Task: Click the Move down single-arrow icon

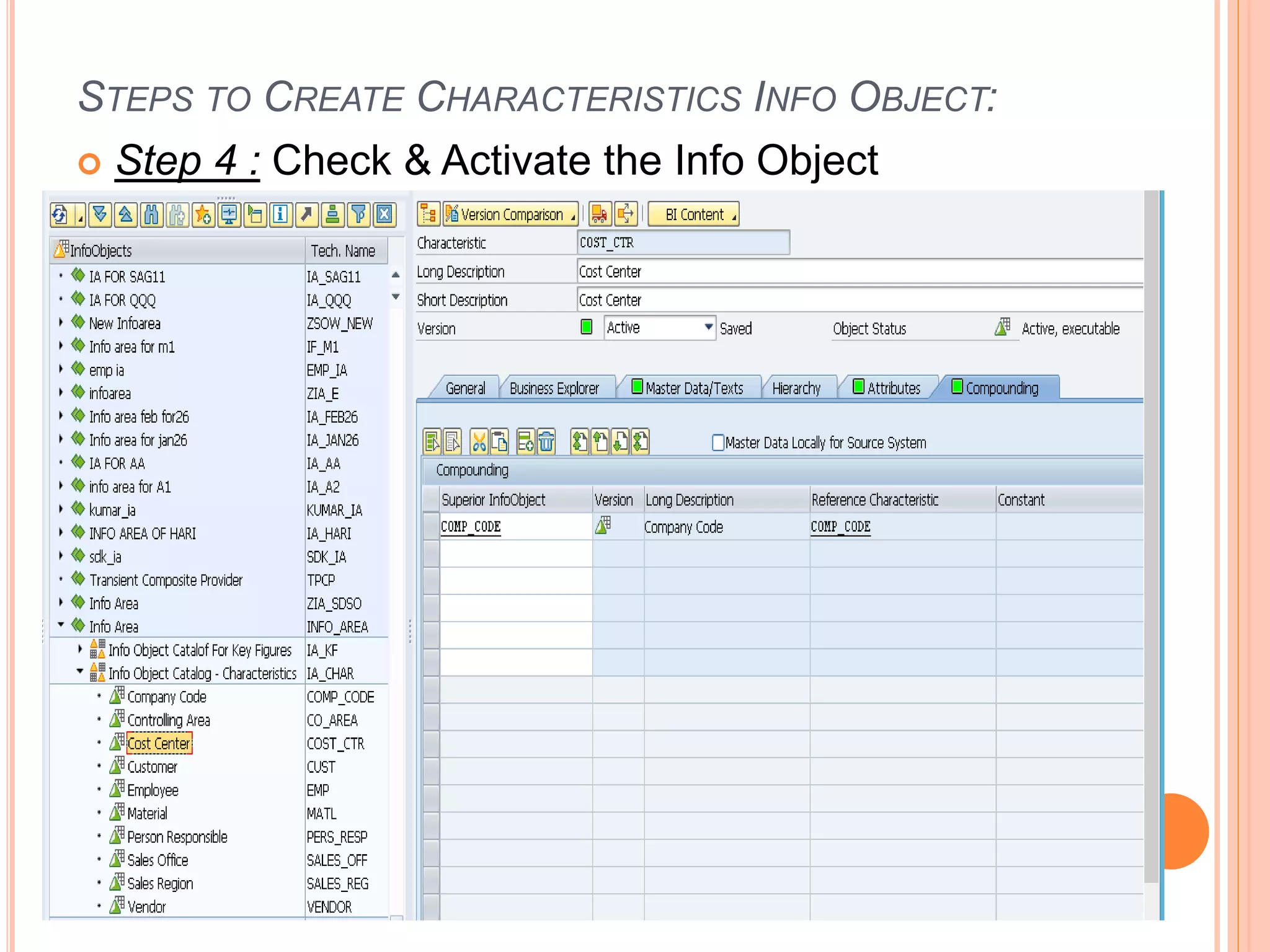Action: pyautogui.click(x=620, y=442)
